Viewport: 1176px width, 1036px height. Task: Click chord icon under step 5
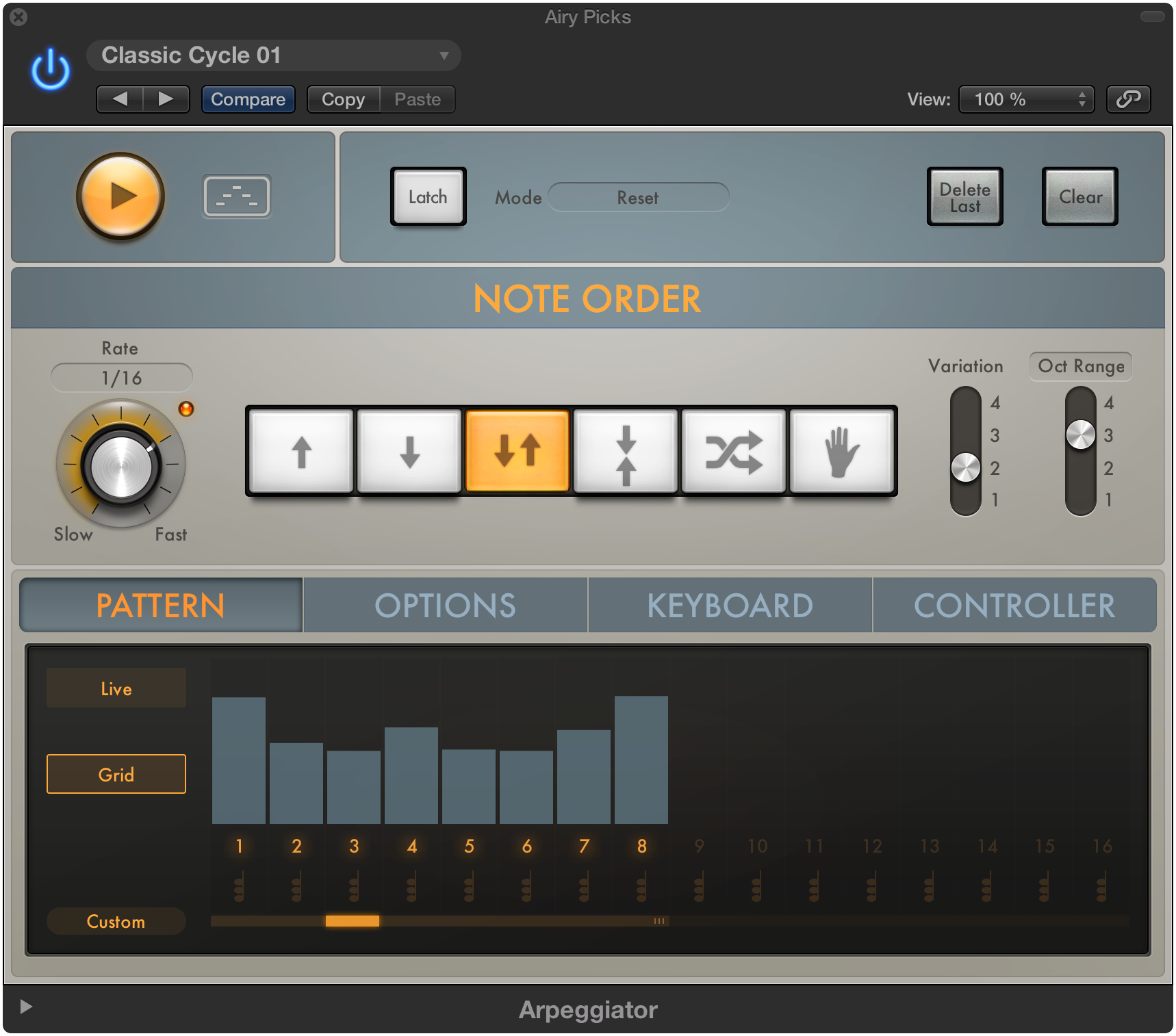click(469, 887)
